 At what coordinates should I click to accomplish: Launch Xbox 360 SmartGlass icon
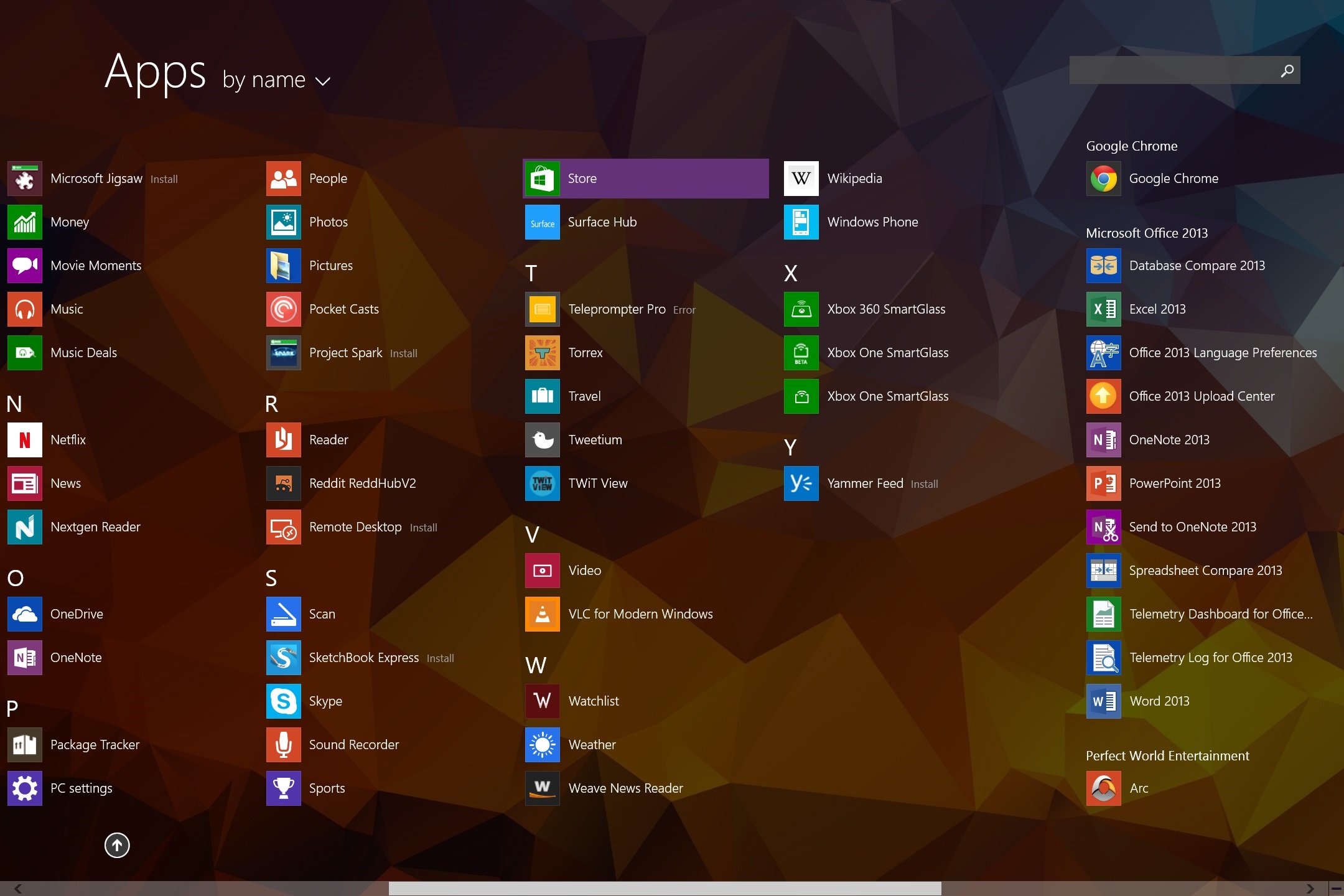[x=801, y=309]
